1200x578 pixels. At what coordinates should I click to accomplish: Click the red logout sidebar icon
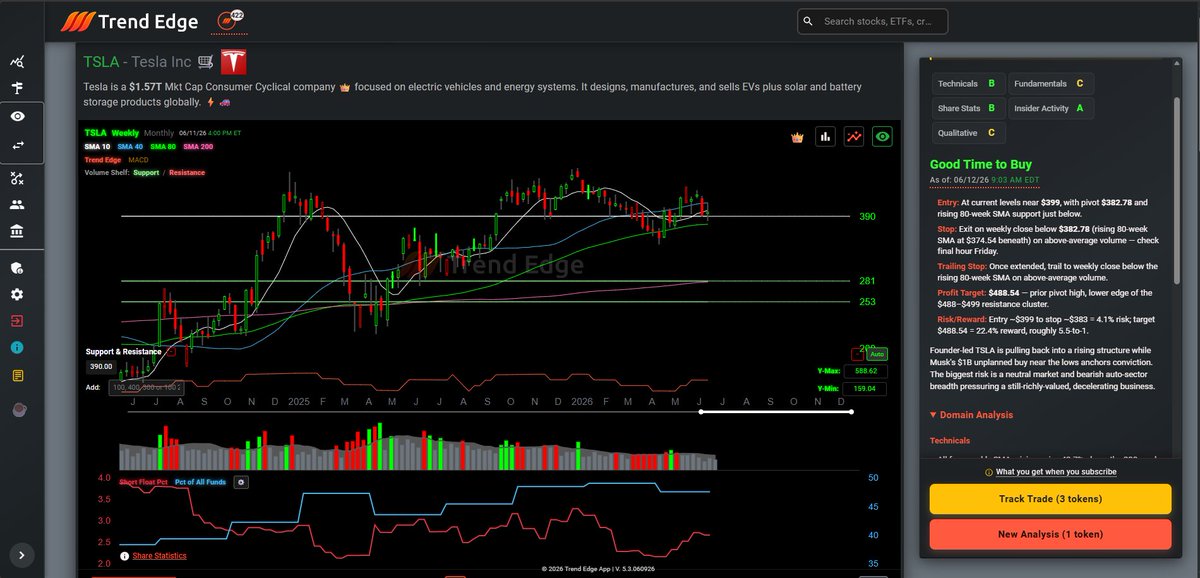coord(17,321)
